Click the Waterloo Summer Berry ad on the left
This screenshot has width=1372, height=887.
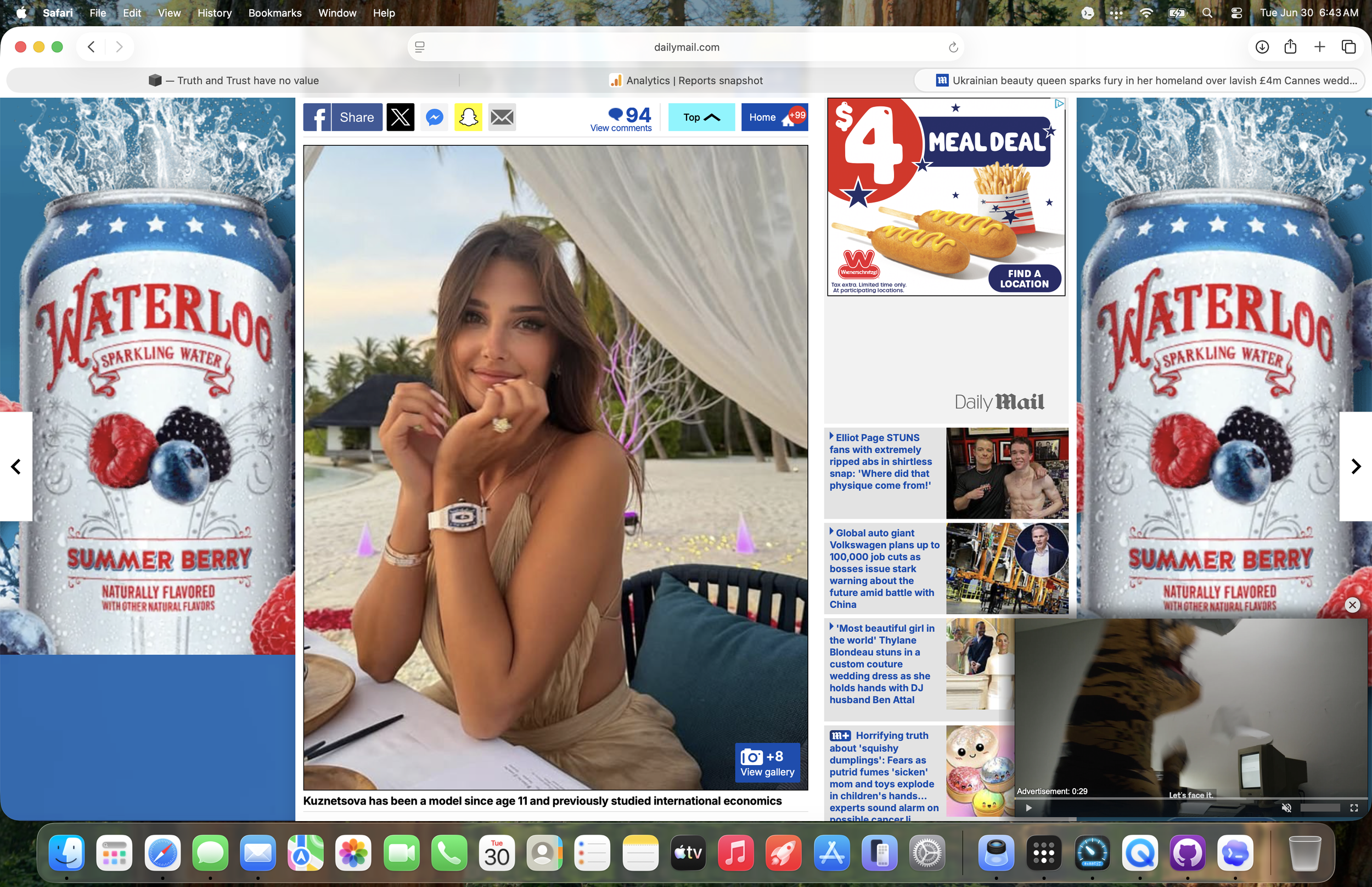[148, 375]
